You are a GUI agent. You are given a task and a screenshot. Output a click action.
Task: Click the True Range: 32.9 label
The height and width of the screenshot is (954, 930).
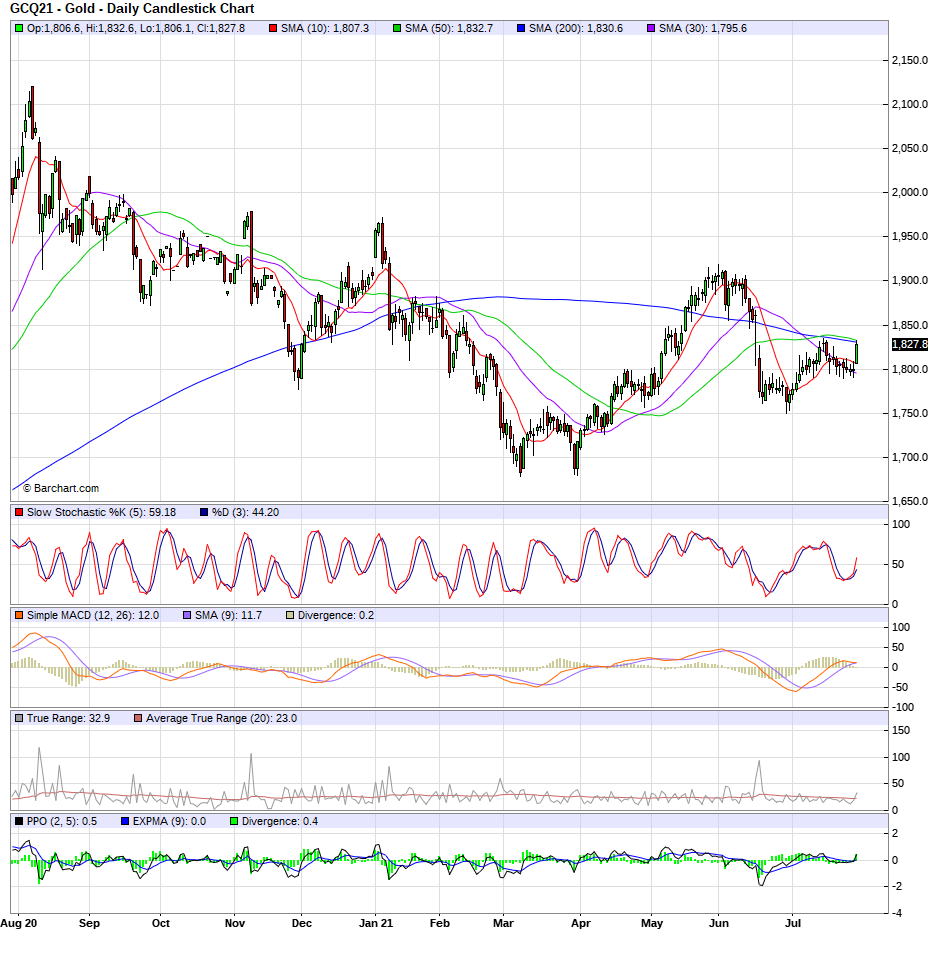(68, 718)
